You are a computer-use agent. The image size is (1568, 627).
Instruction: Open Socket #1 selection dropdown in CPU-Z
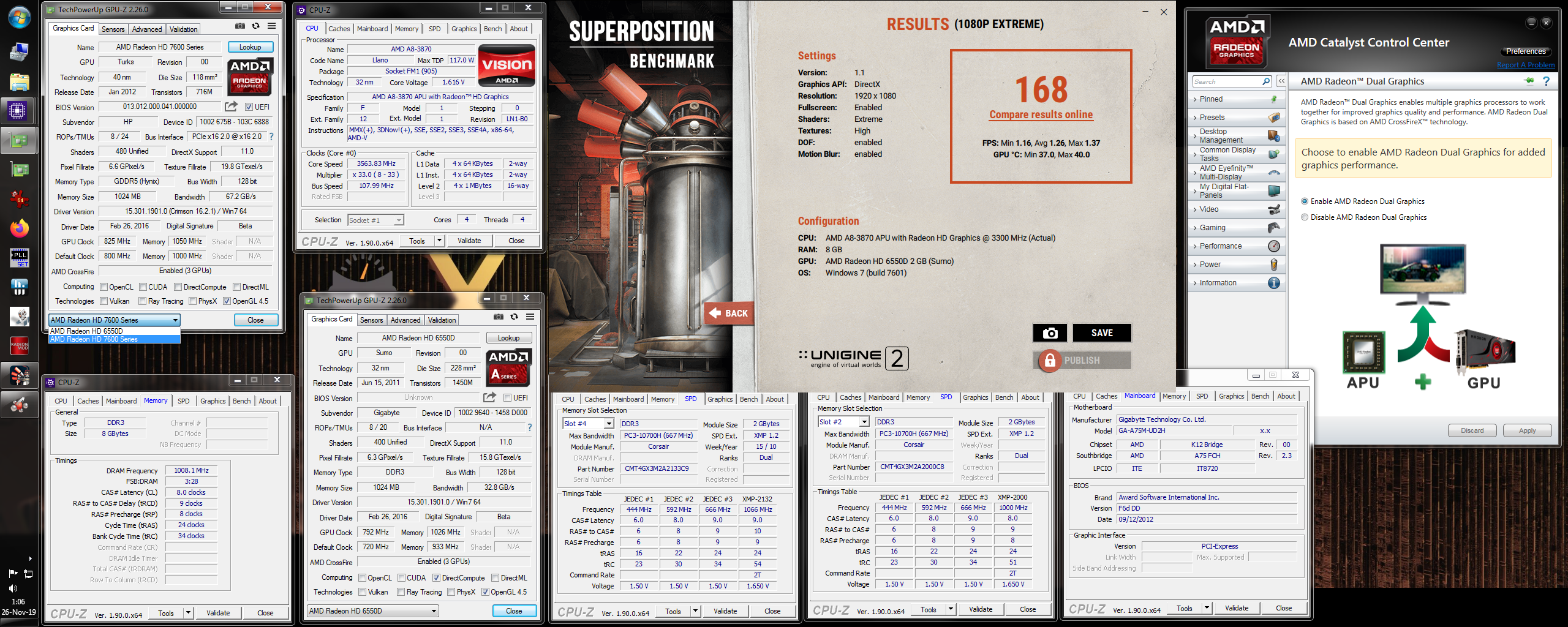pos(375,220)
